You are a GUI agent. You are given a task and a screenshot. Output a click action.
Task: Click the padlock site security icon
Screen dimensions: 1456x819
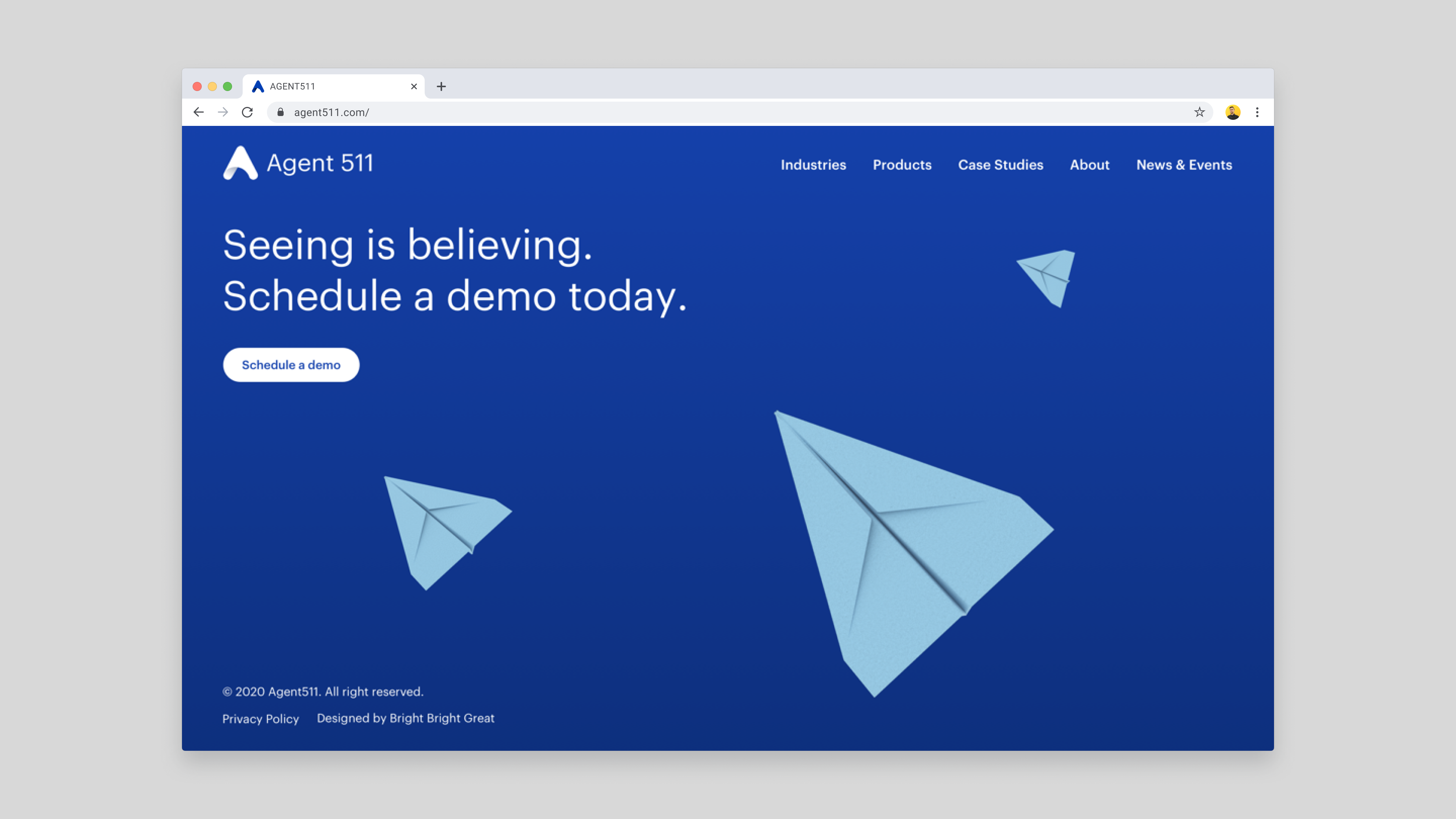point(280,112)
